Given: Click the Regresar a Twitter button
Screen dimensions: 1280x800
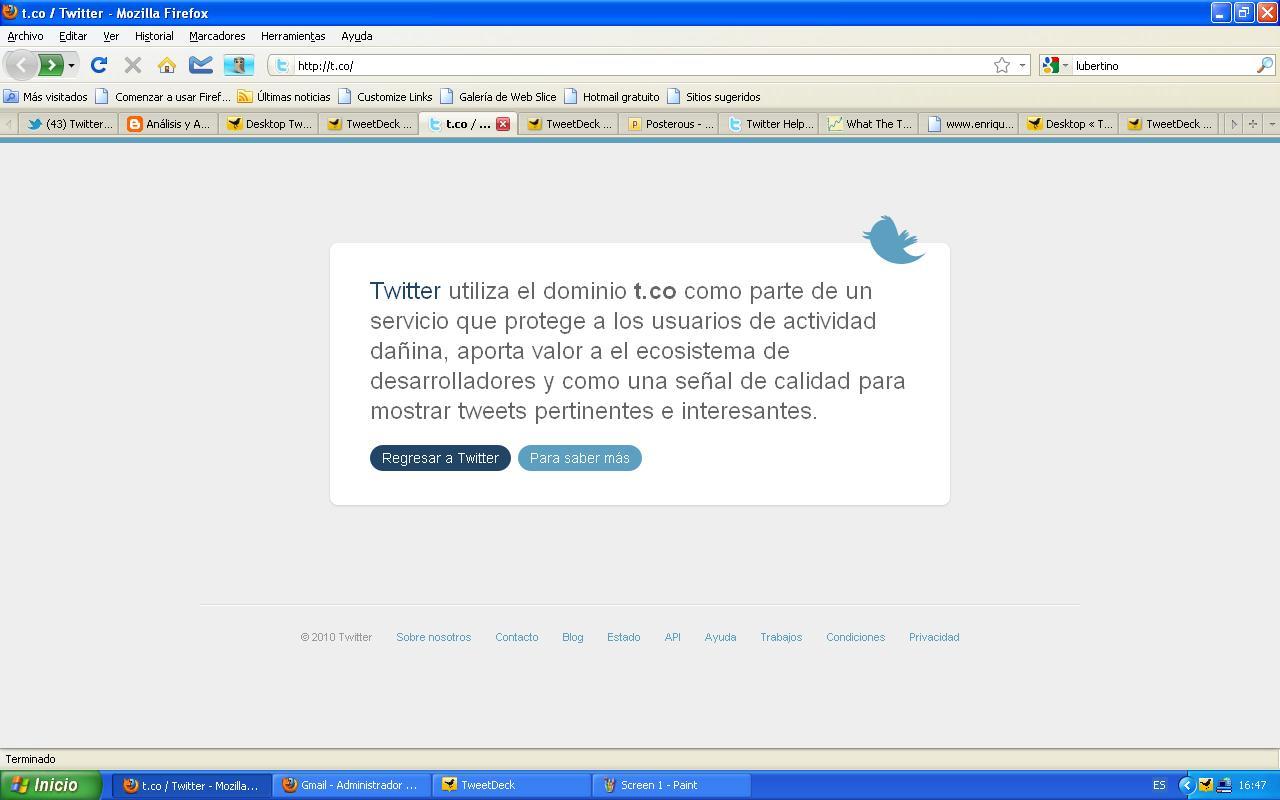Looking at the screenshot, I should point(440,458).
